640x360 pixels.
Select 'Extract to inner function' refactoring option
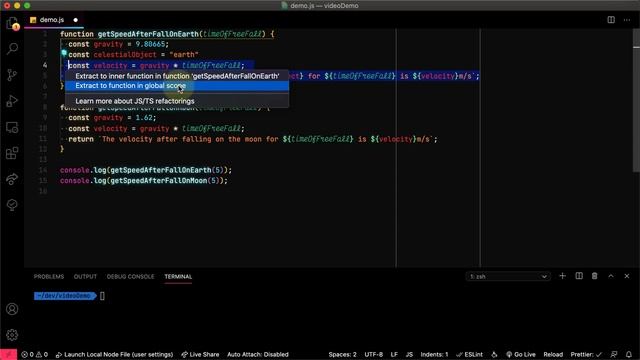177,76
